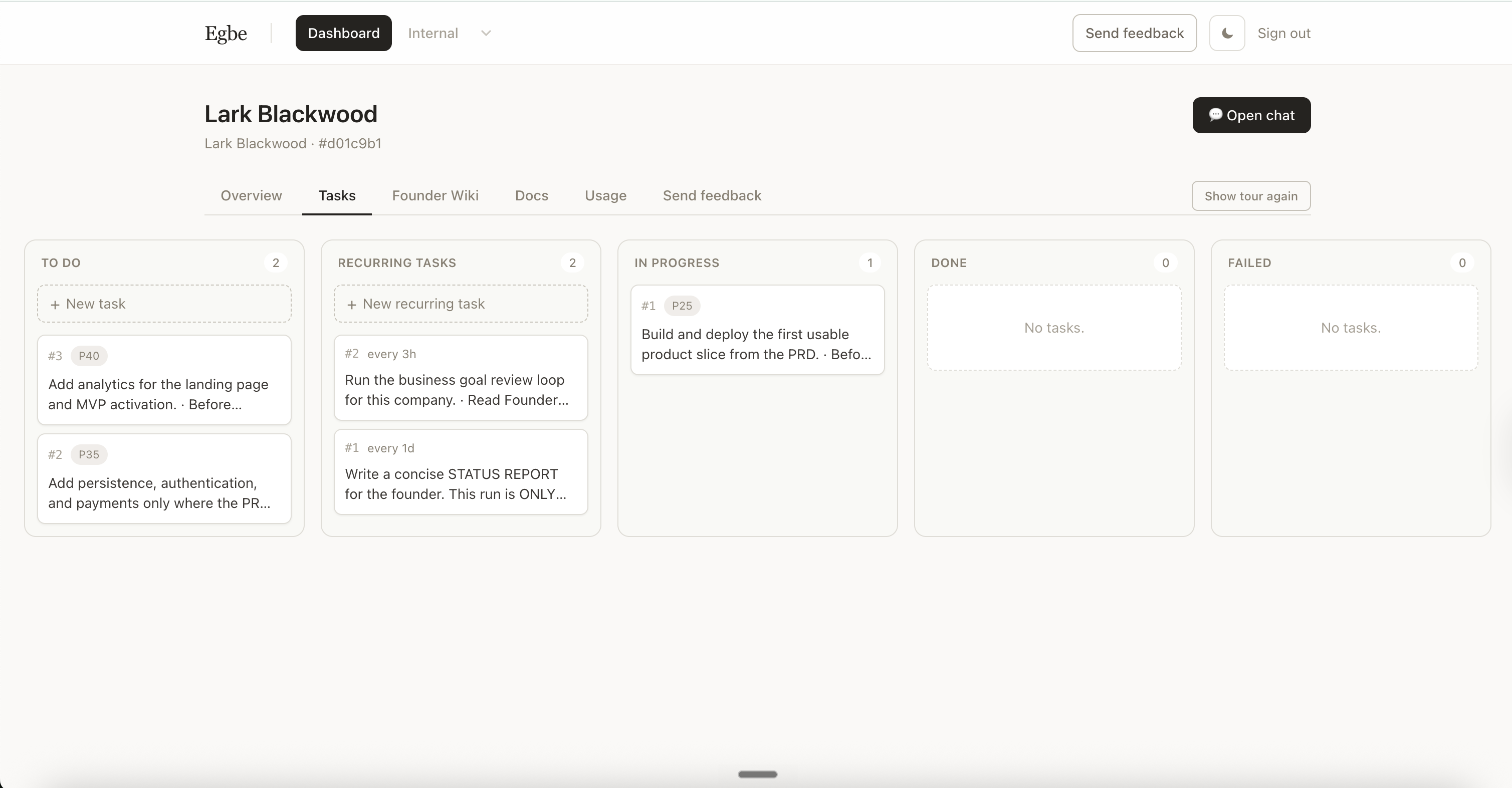Open the Internal menu label

(x=433, y=34)
